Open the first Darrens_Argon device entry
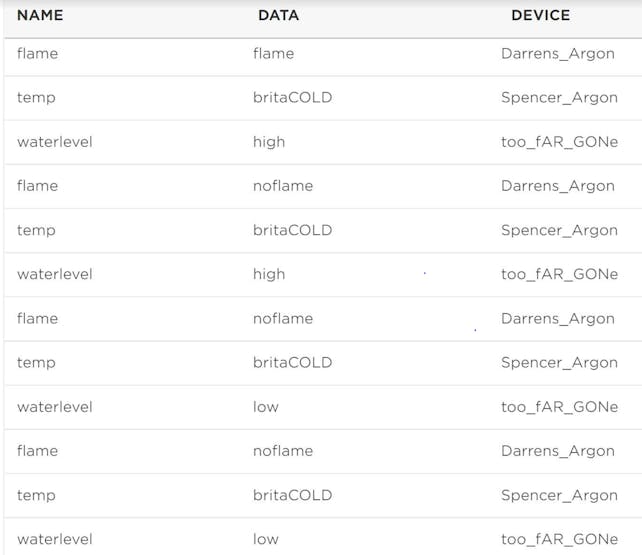The image size is (642, 555). click(558, 54)
